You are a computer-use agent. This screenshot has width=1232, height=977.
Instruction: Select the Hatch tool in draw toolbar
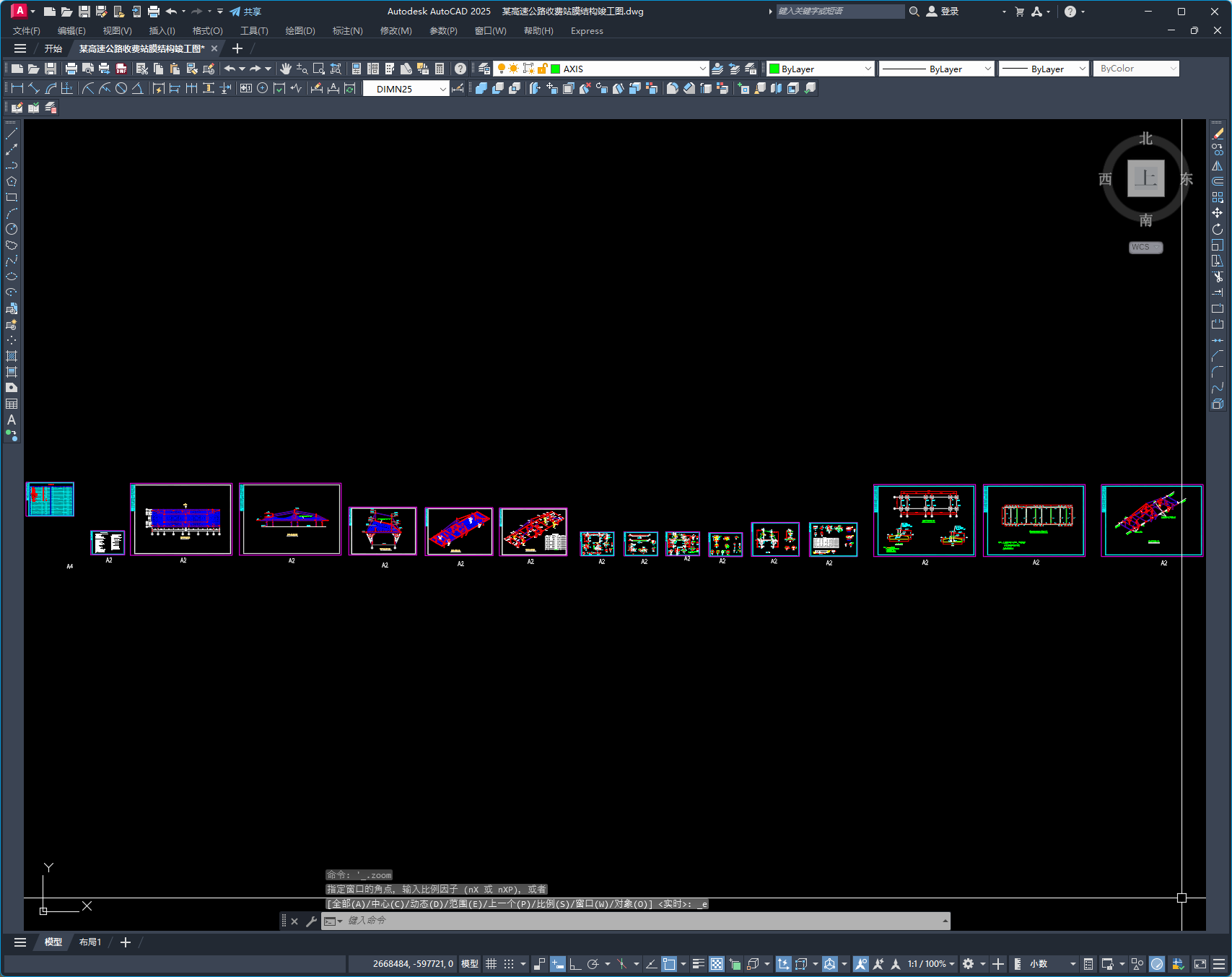(12, 356)
